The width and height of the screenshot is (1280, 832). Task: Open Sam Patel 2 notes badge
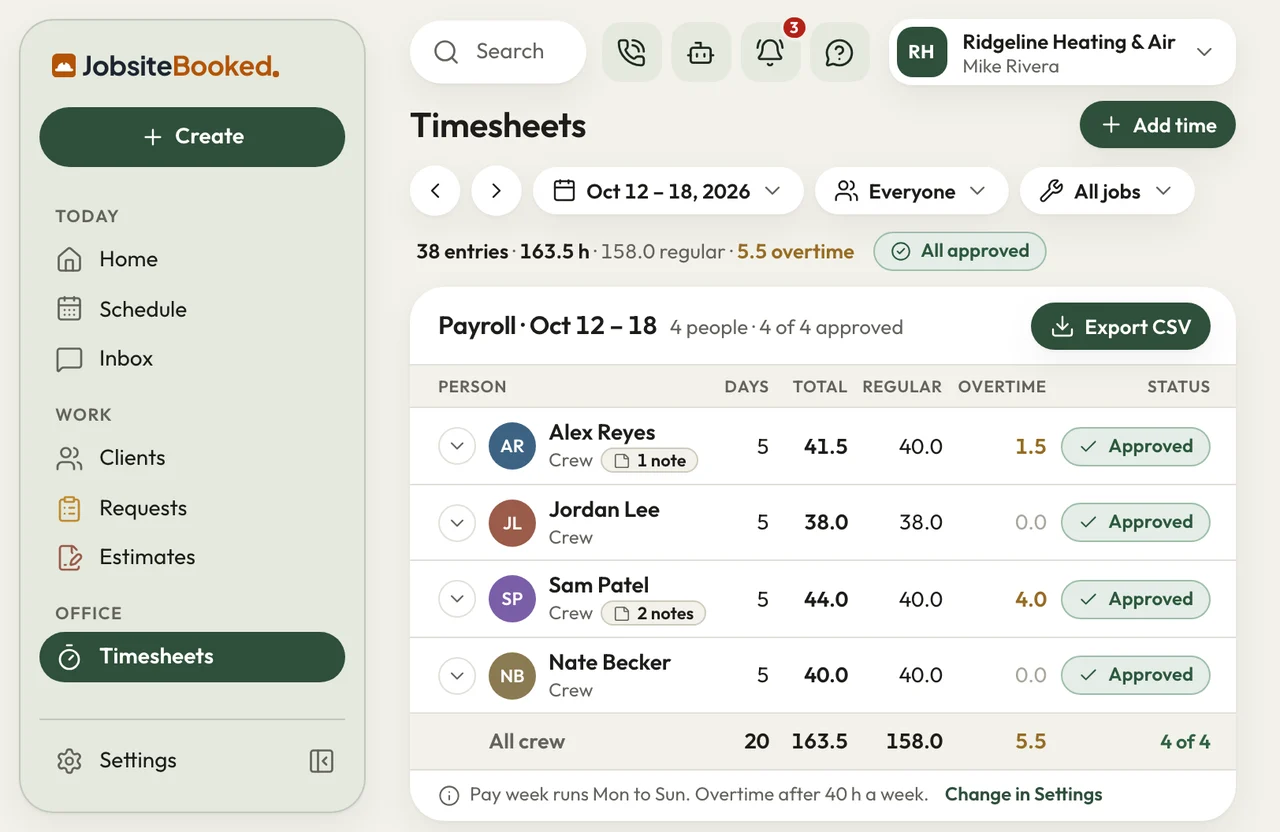click(x=653, y=613)
